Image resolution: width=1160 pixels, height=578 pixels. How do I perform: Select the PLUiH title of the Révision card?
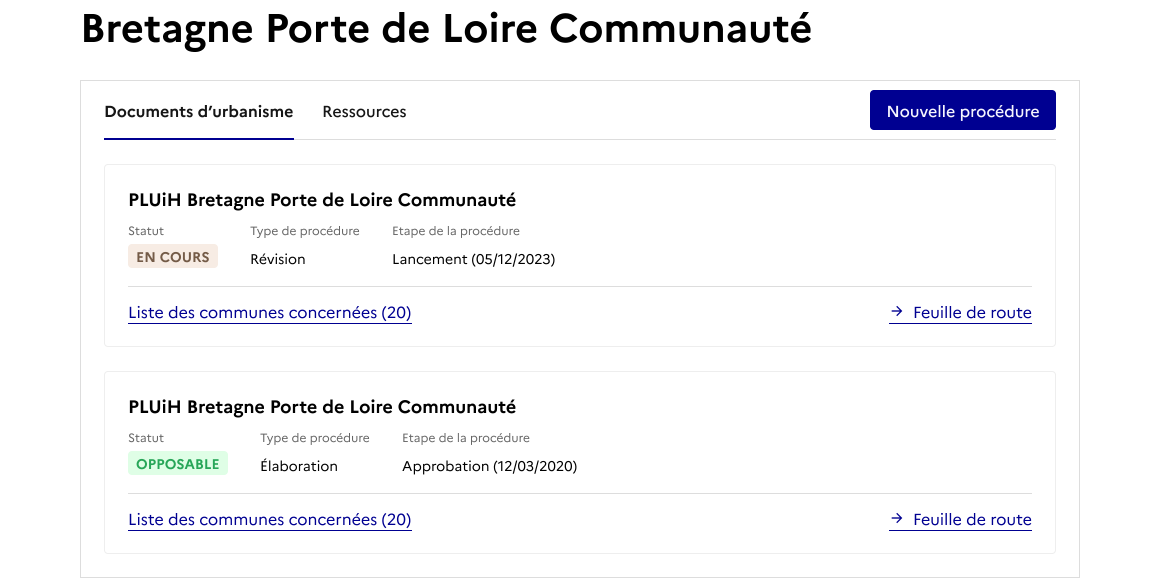(322, 200)
